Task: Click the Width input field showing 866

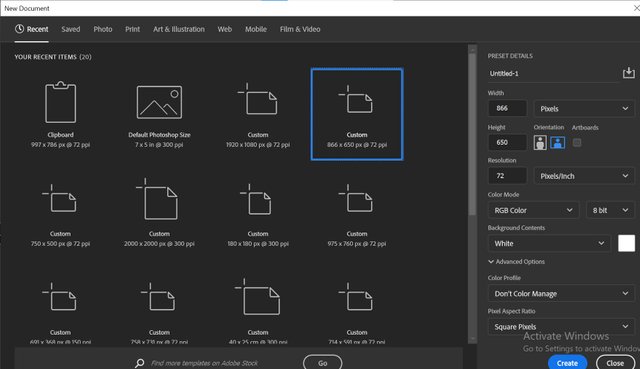Action: click(x=507, y=108)
